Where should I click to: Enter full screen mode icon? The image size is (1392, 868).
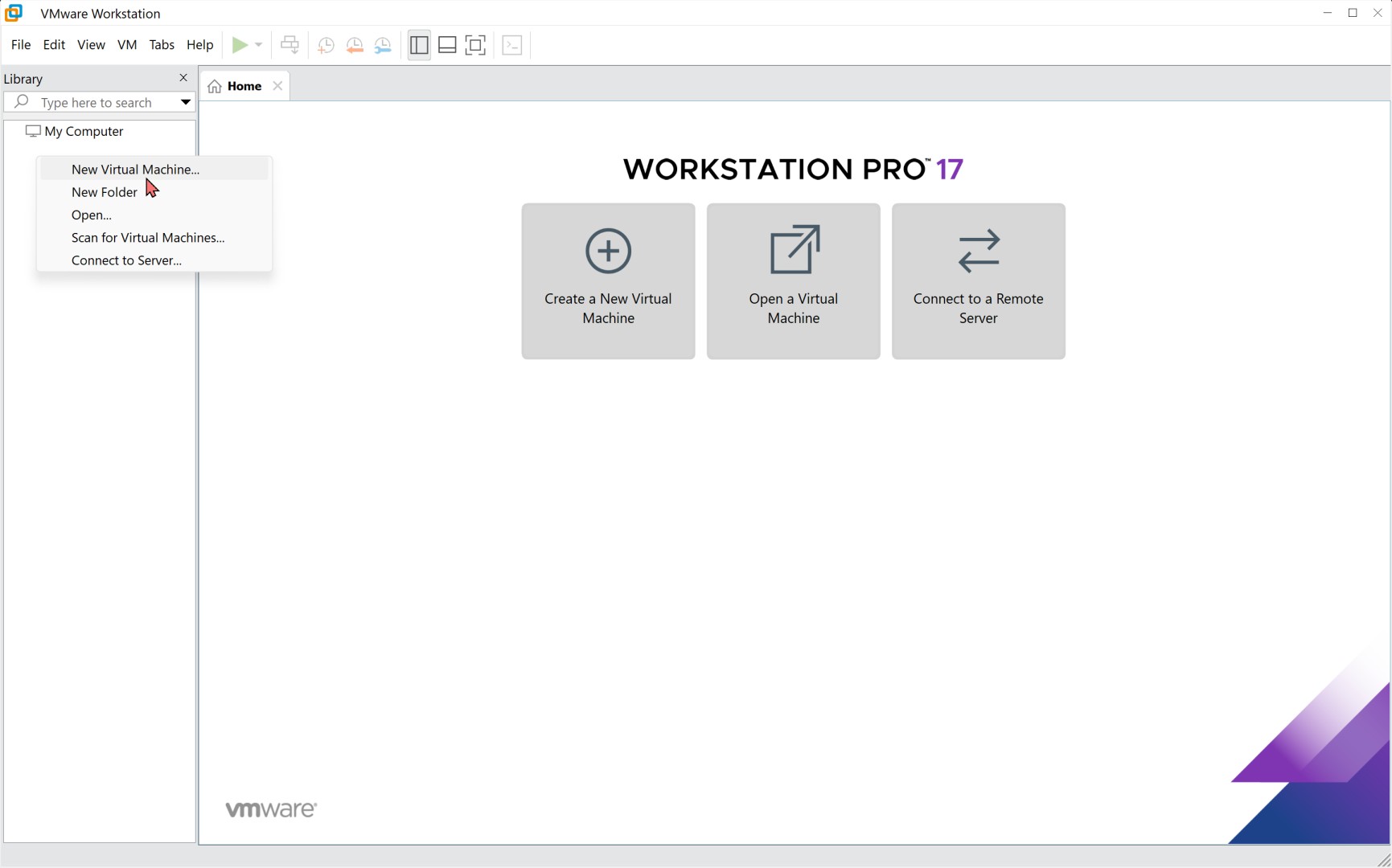476,45
